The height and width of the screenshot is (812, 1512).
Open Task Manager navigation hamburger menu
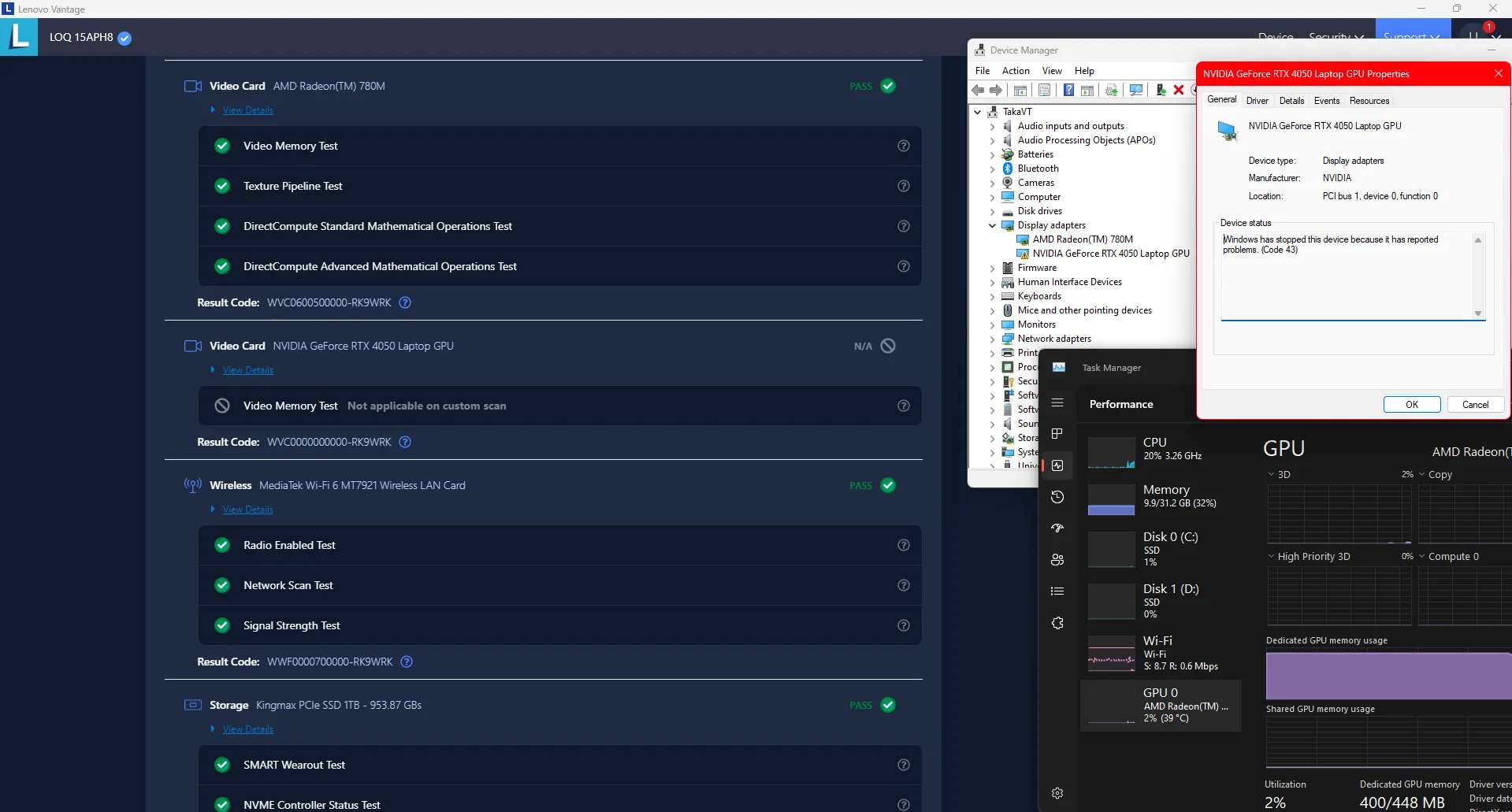pos(1057,403)
